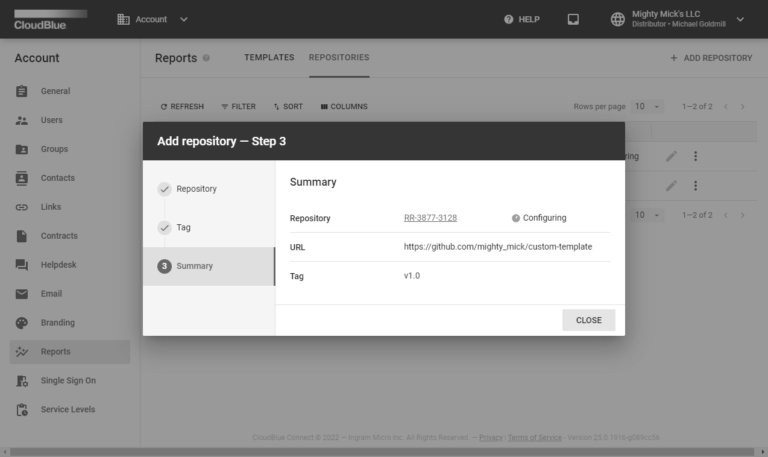
Task: Refresh the repositories list
Action: click(182, 106)
